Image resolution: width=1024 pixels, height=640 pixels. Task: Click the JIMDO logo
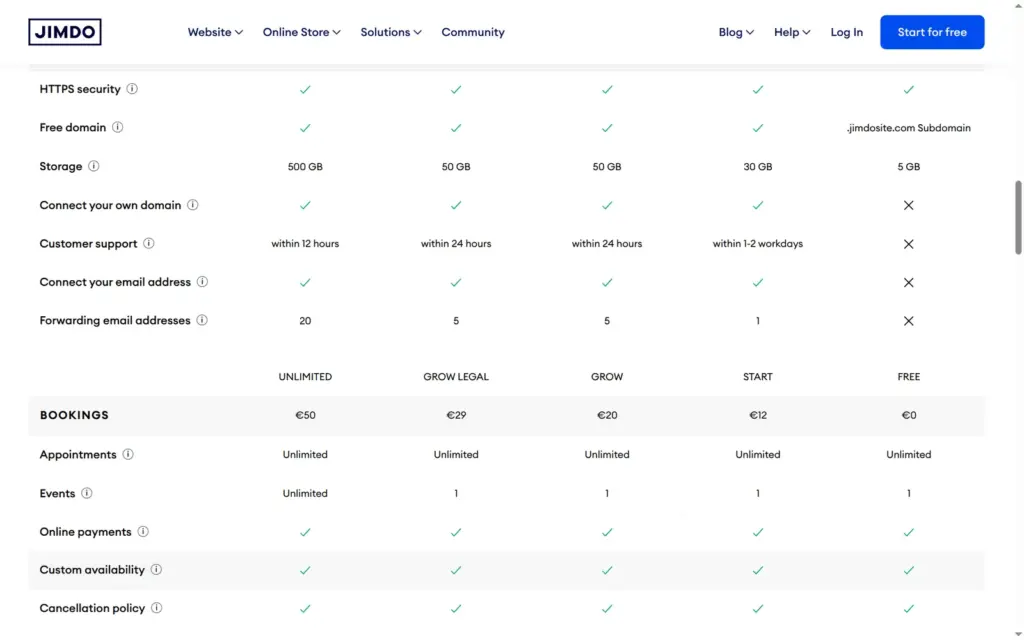pyautogui.click(x=65, y=32)
